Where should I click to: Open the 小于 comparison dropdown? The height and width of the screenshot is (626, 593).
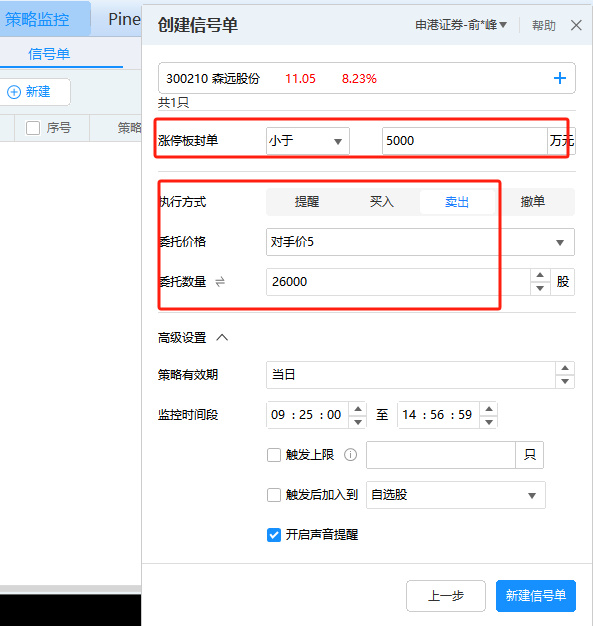[x=307, y=141]
